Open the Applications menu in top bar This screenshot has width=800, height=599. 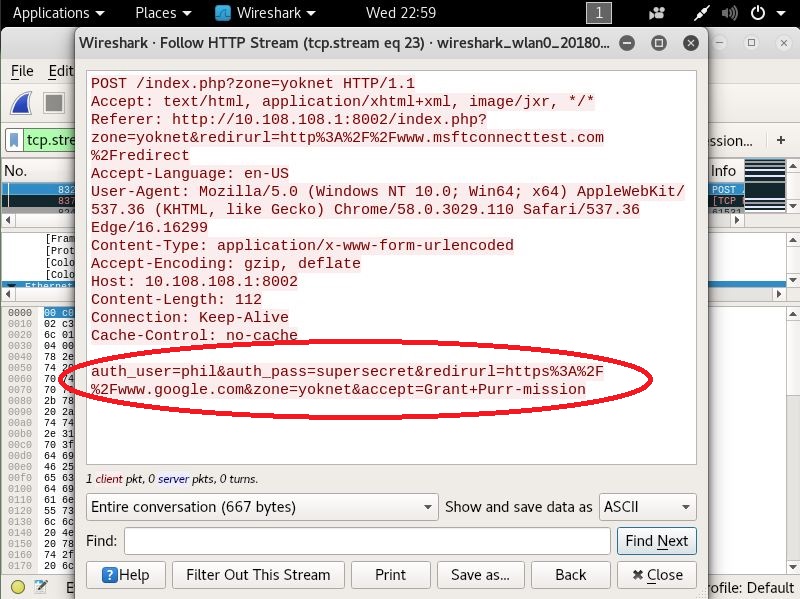click(58, 13)
